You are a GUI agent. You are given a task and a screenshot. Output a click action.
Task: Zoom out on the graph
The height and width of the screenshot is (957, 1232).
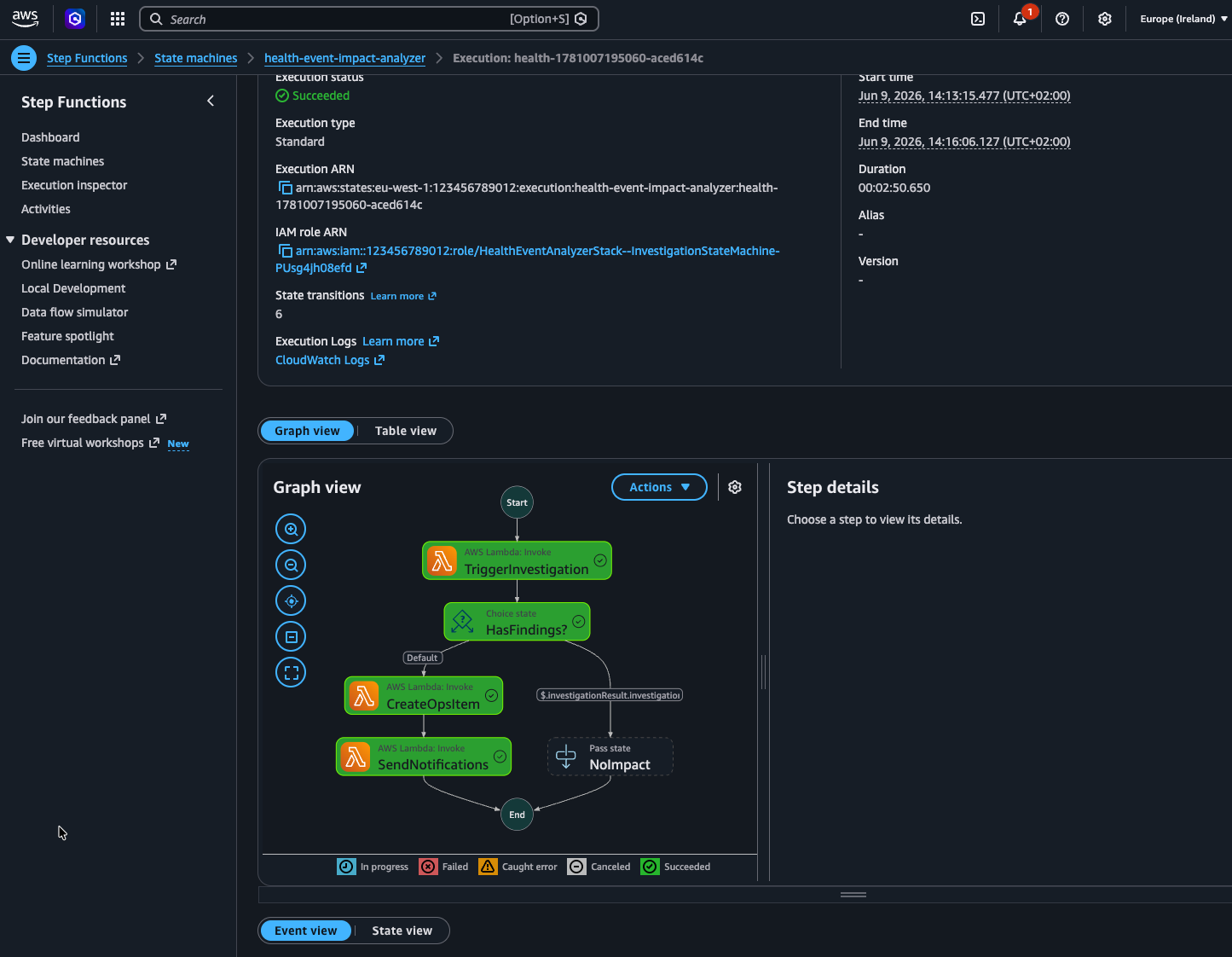[x=291, y=565]
